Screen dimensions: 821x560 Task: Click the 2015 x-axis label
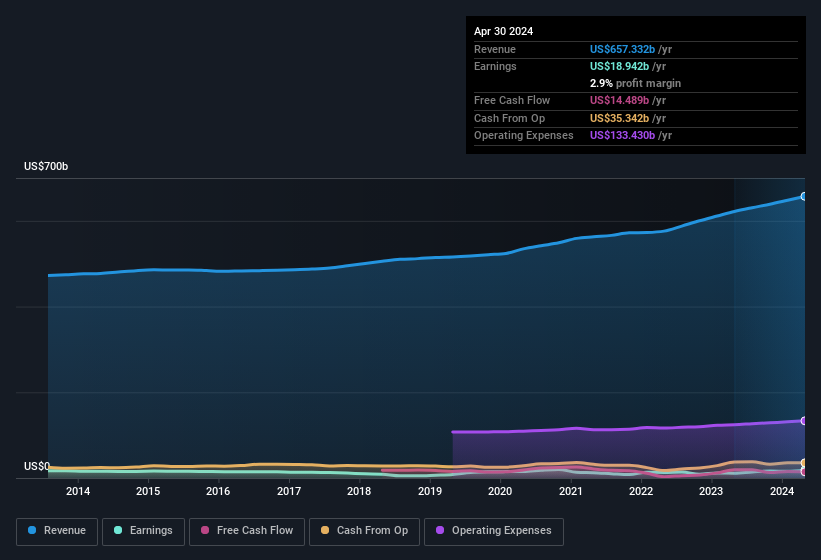tap(148, 491)
